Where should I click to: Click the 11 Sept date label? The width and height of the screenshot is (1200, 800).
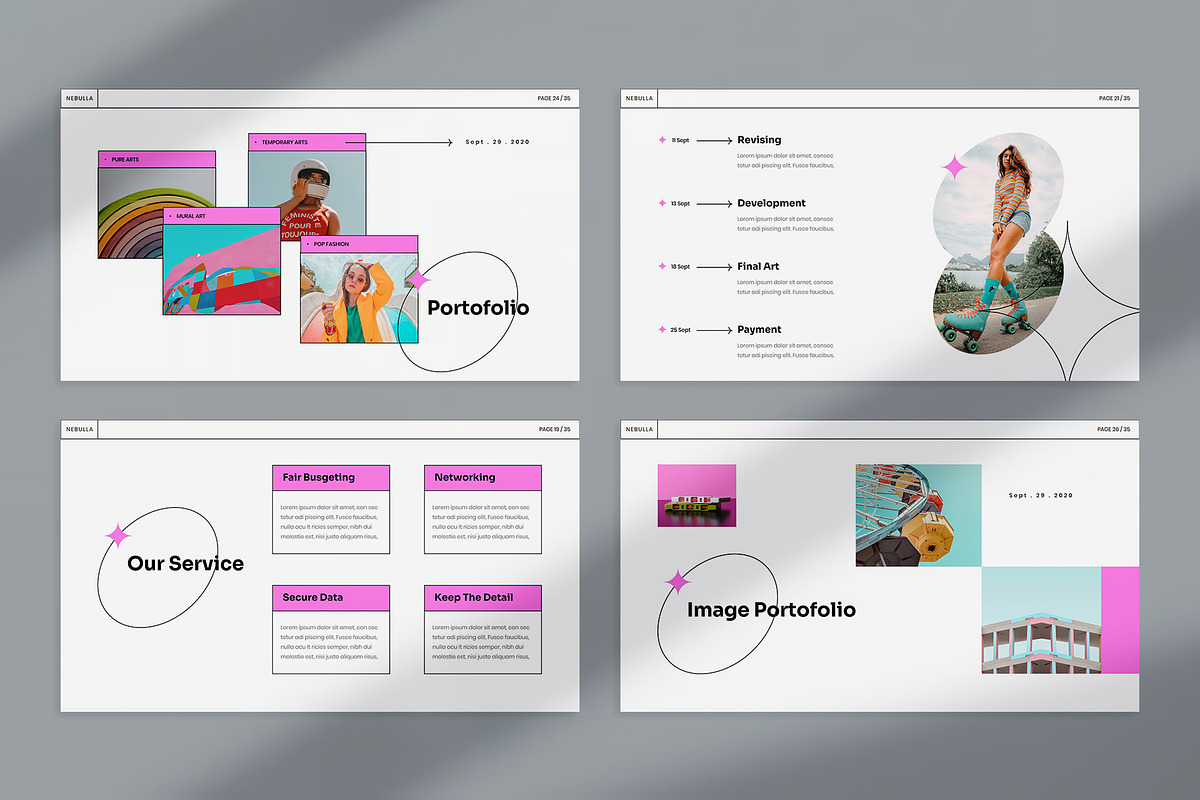point(680,140)
